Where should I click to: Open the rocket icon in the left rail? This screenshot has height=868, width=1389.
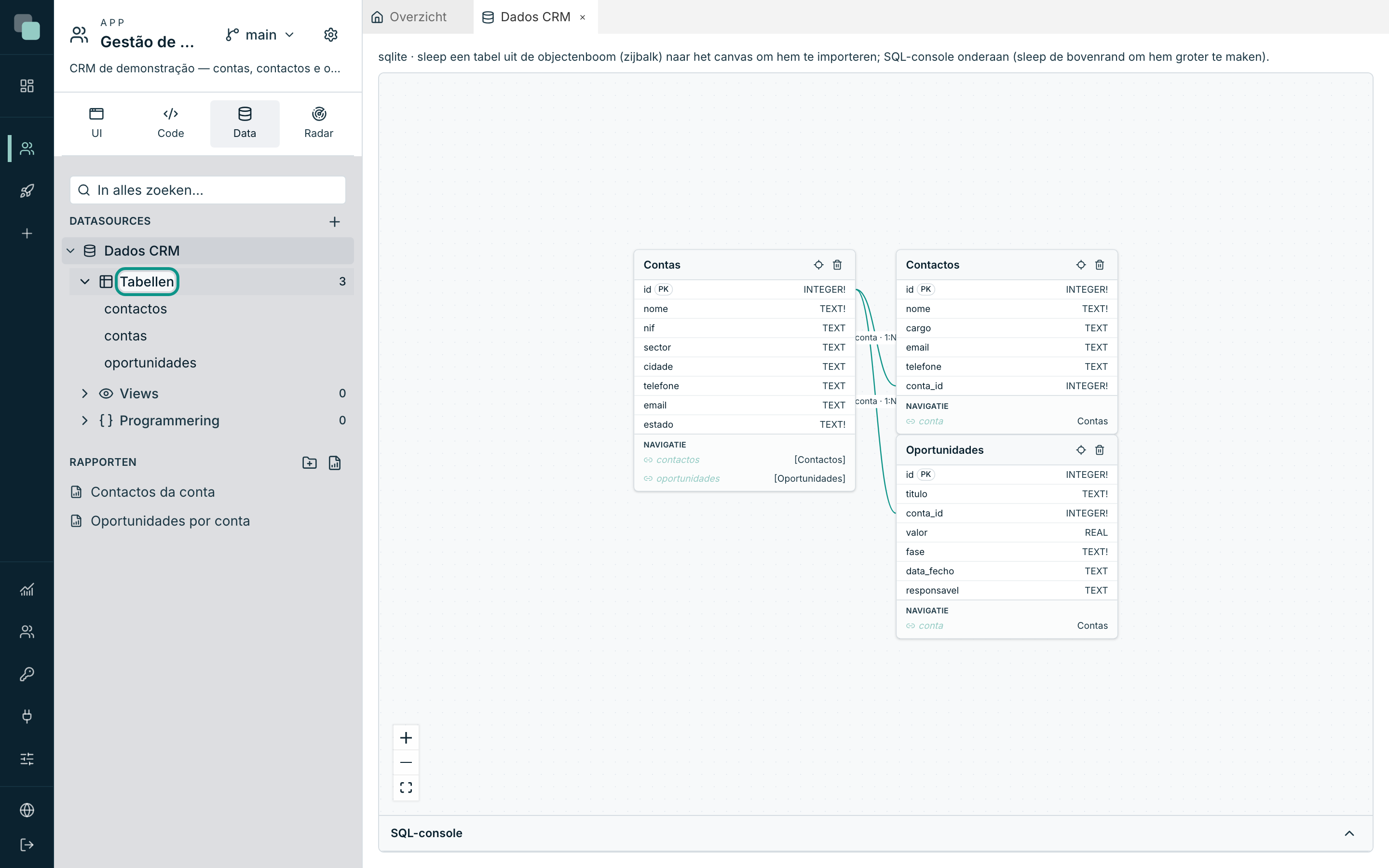tap(27, 190)
